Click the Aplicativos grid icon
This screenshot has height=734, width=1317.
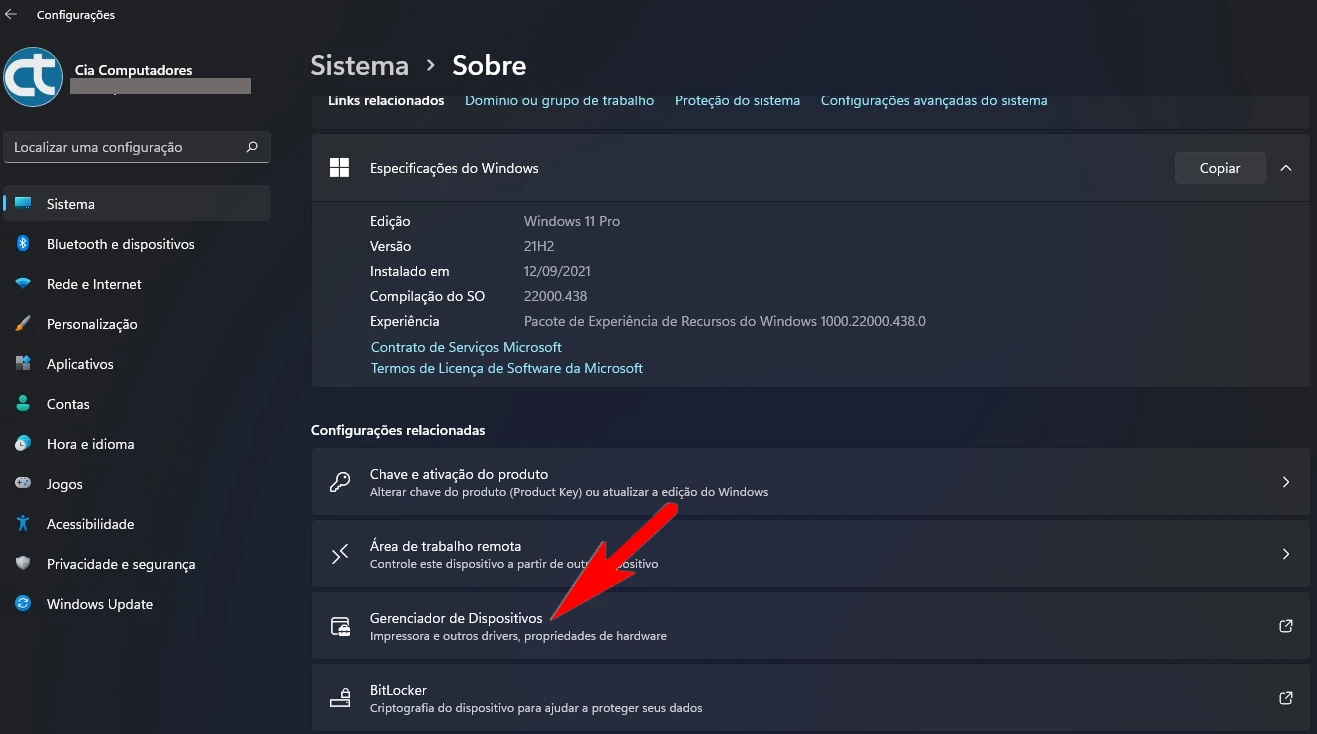coord(23,364)
